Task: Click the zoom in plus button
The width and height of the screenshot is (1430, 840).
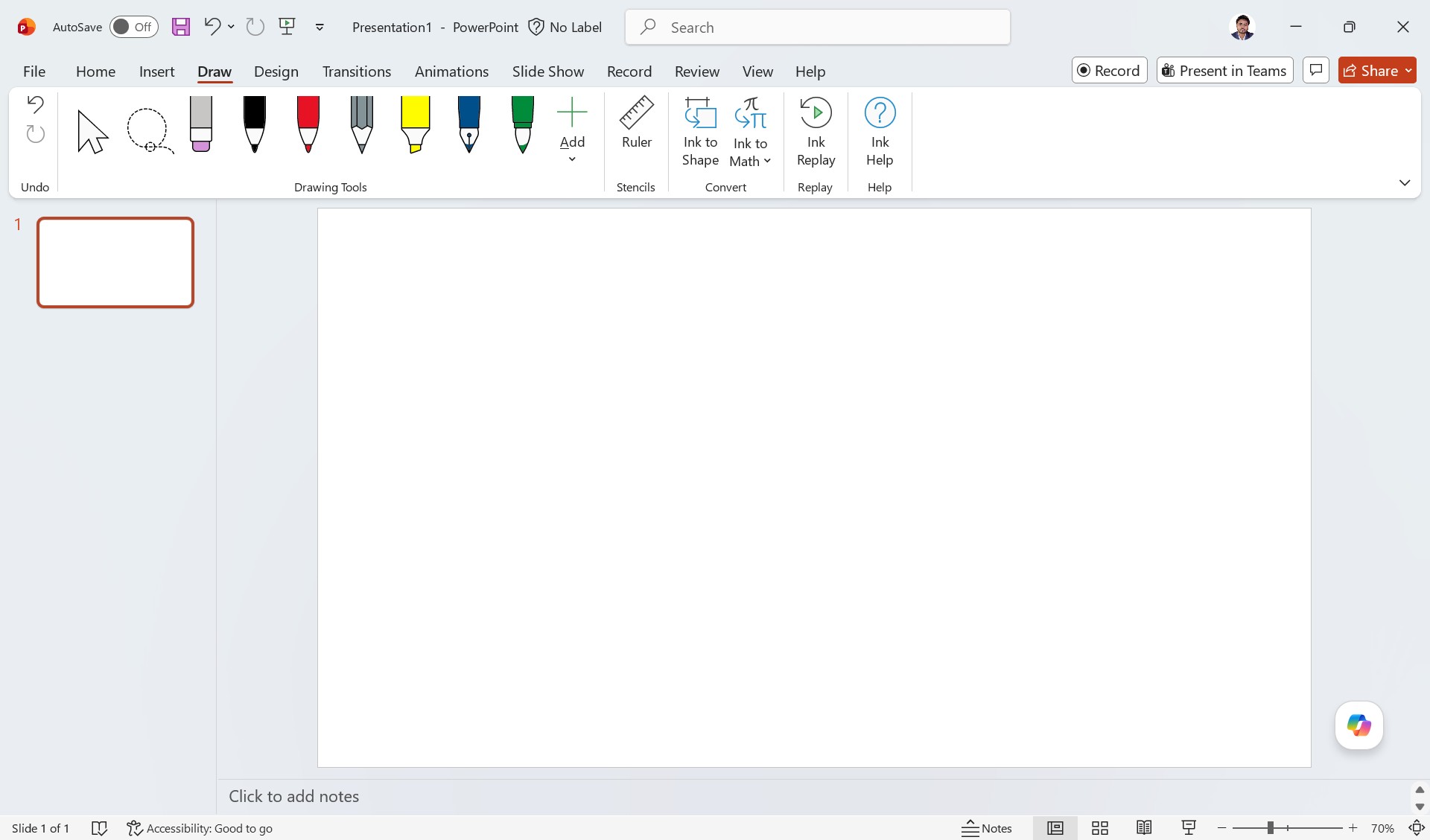Action: pyautogui.click(x=1353, y=828)
